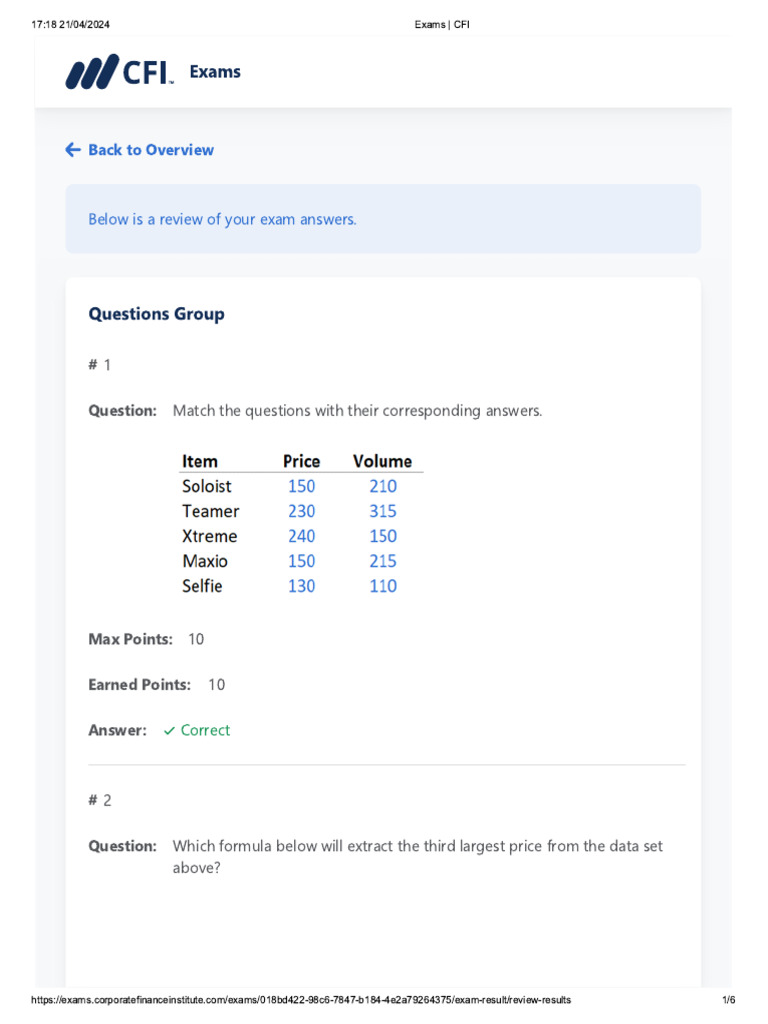Click the page title Exams | CFI

tap(441, 25)
